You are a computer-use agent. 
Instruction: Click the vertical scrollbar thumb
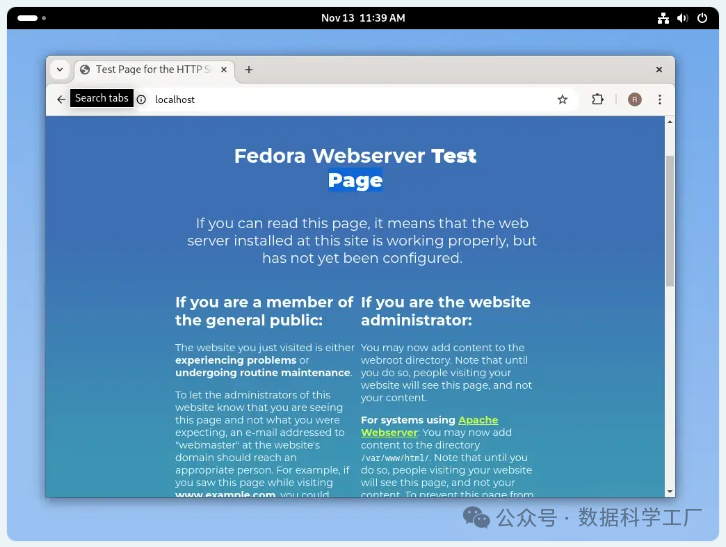point(670,221)
